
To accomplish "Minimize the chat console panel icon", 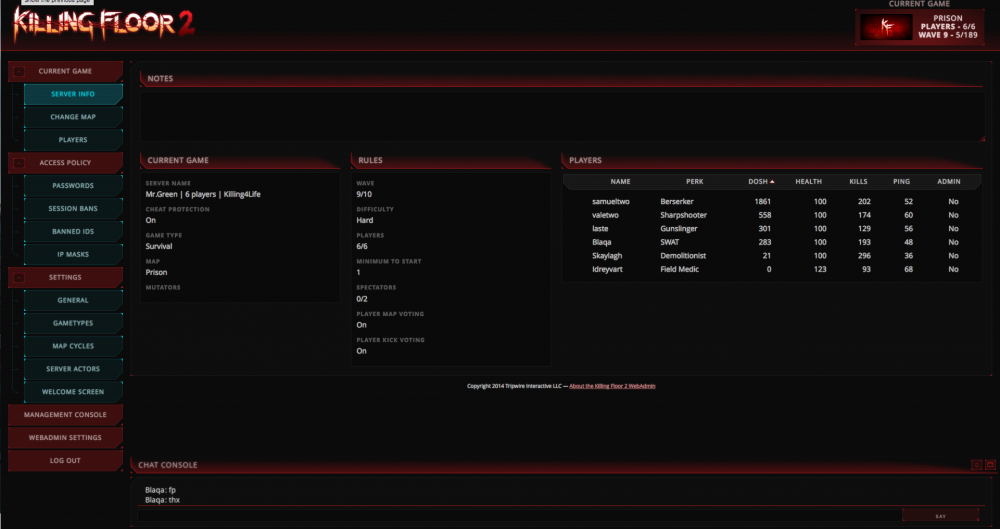I will [x=976, y=465].
